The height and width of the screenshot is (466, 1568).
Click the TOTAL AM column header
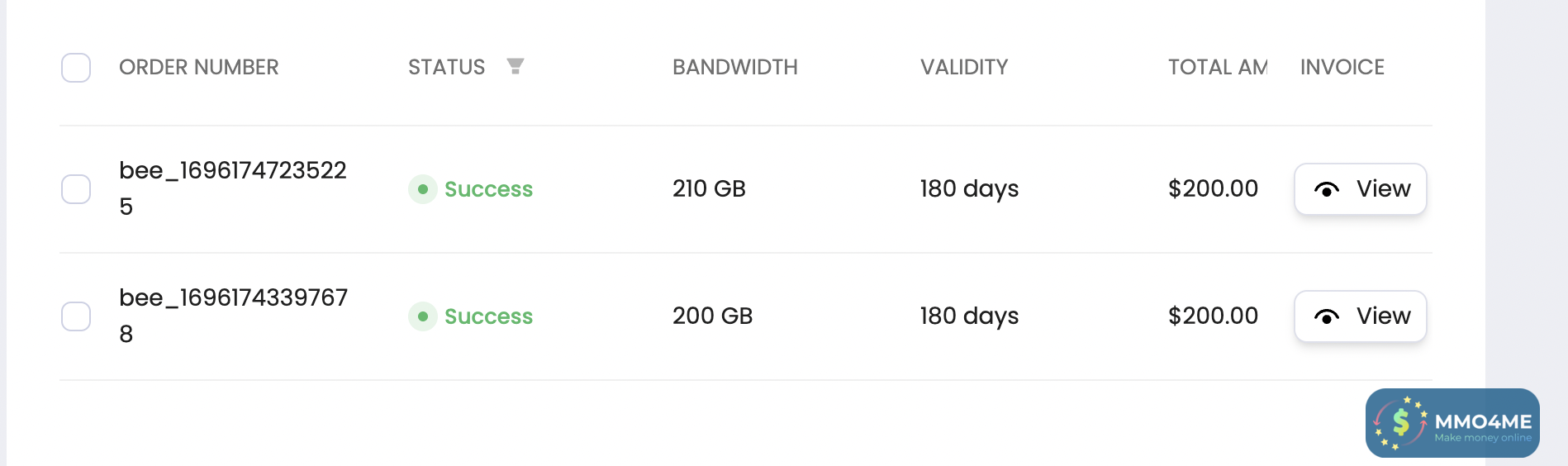(x=1217, y=67)
